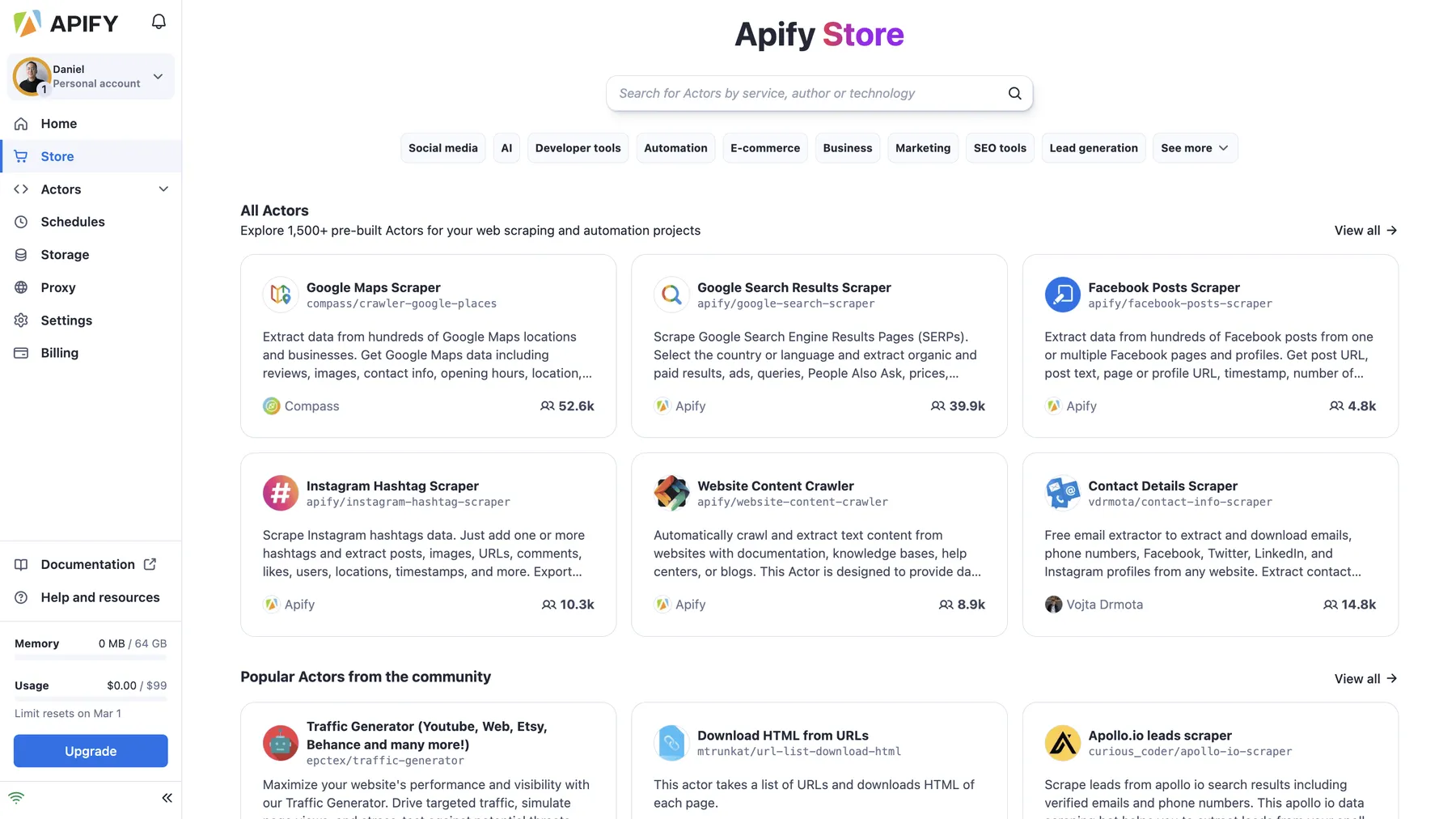Expand the See more categories dropdown
Viewport: 1456px width, 819px height.
(x=1195, y=148)
